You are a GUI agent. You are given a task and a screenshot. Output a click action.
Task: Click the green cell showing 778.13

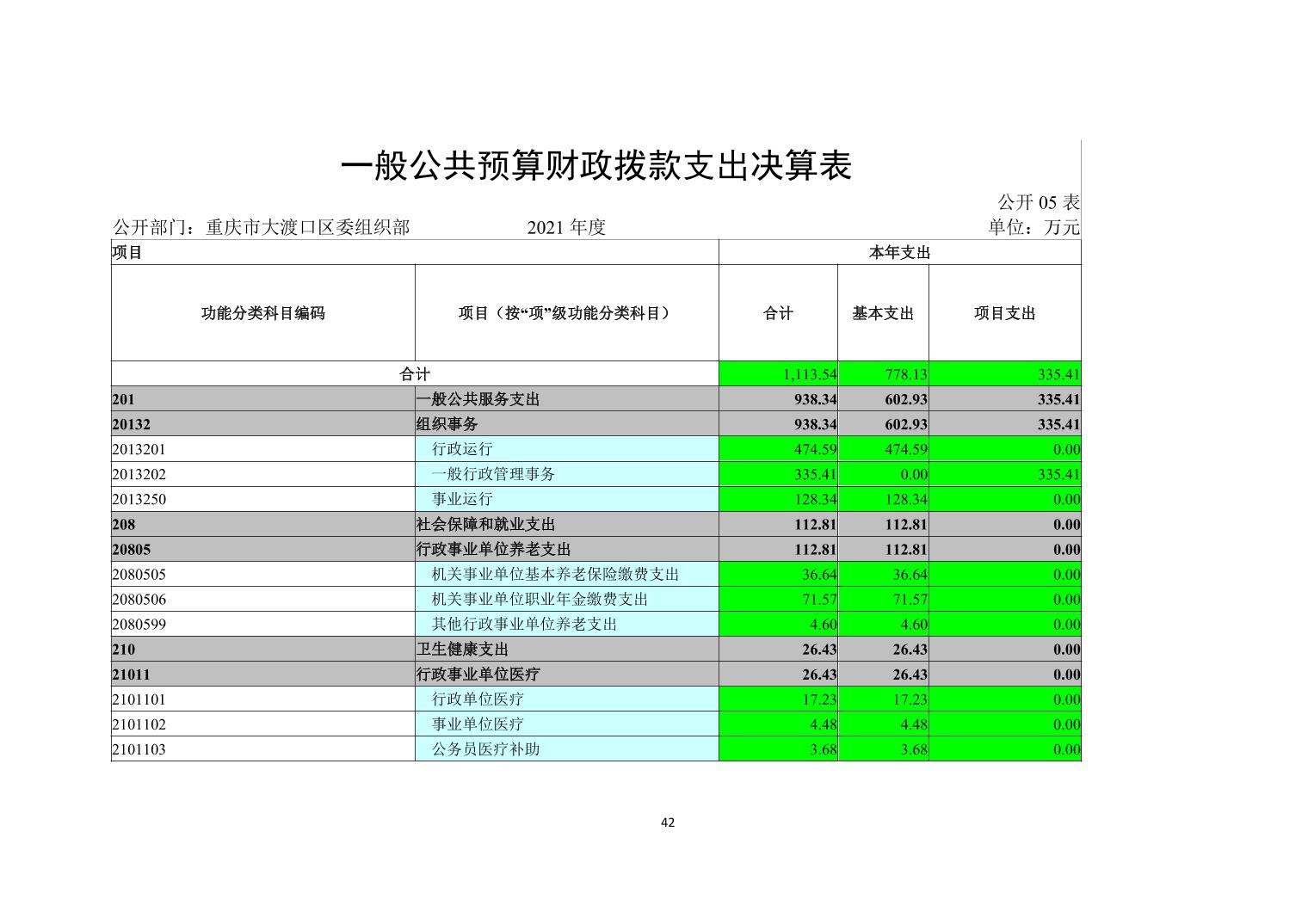coord(883,374)
